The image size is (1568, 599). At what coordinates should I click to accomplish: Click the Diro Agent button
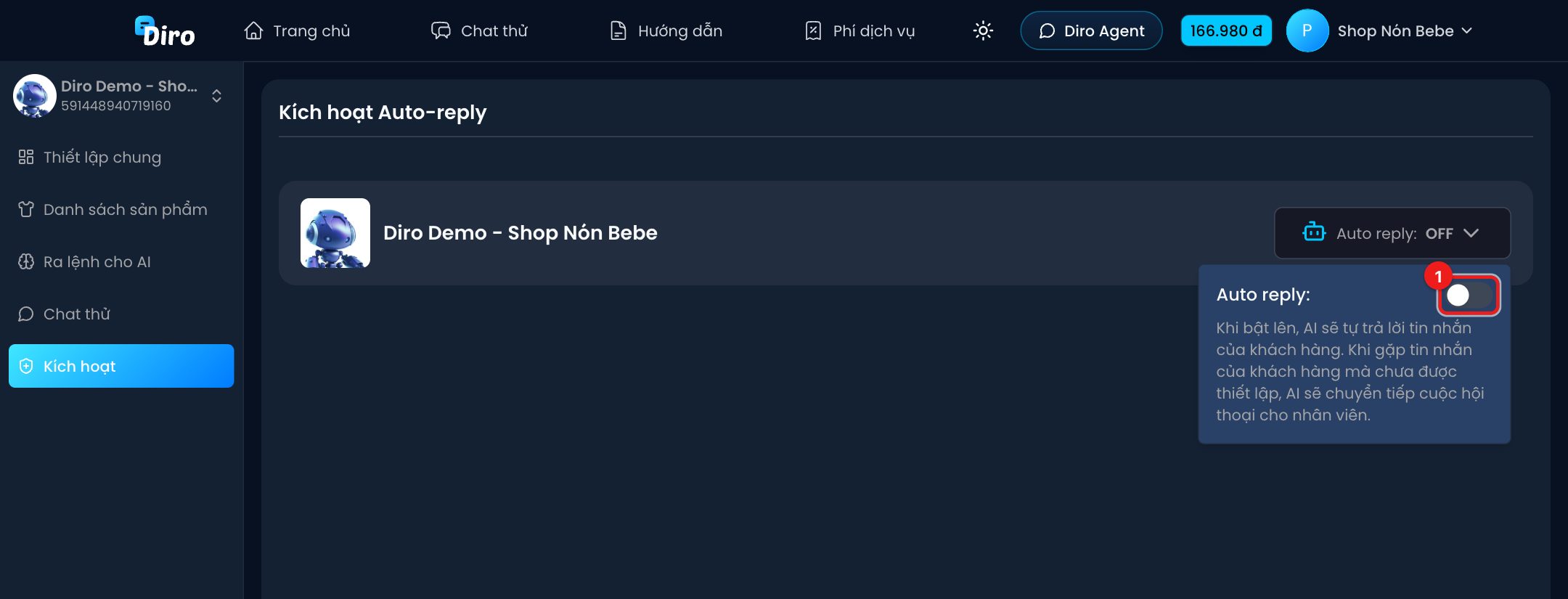(x=1091, y=30)
